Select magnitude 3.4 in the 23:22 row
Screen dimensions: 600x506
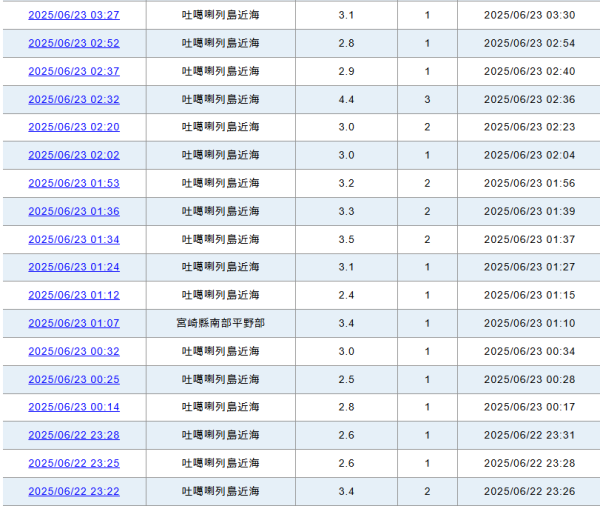point(346,491)
